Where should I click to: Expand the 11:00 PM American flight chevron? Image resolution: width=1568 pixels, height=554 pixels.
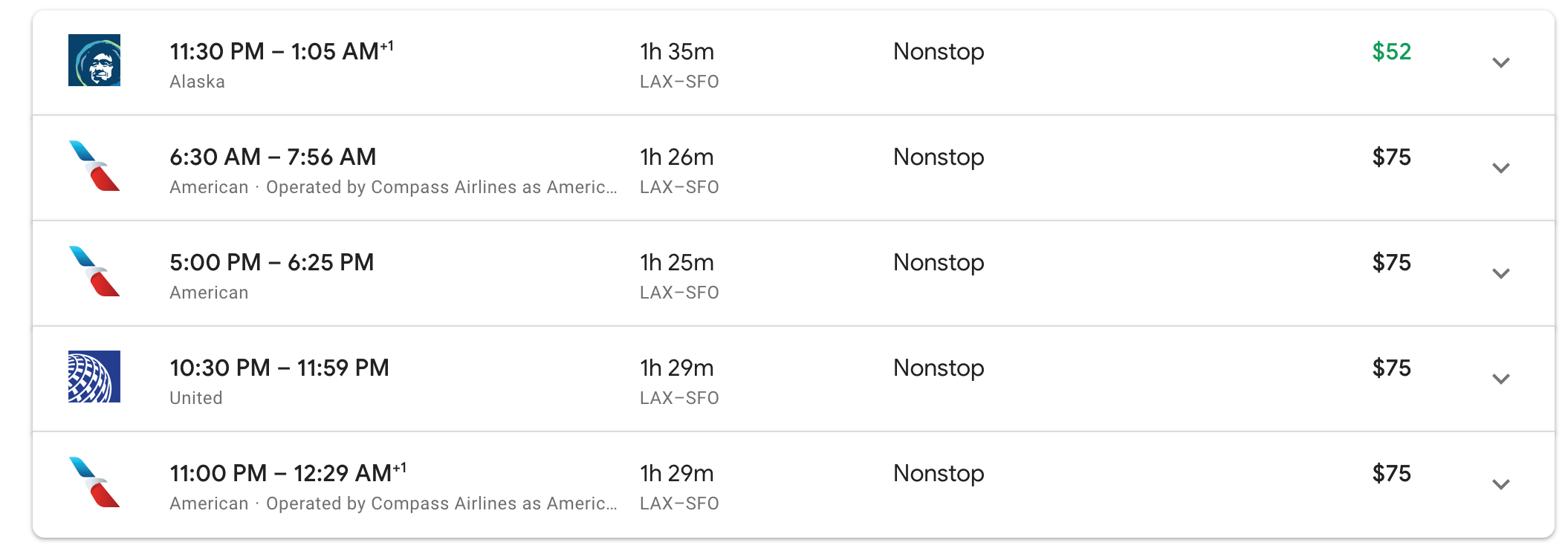click(x=1501, y=484)
